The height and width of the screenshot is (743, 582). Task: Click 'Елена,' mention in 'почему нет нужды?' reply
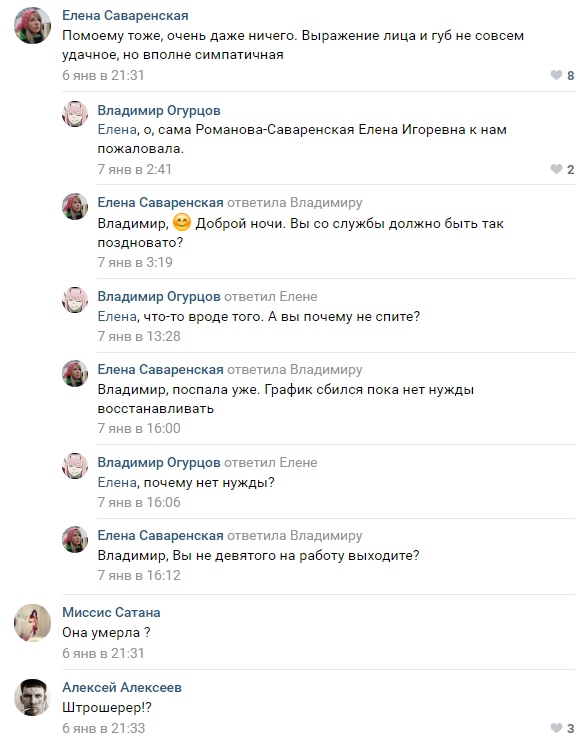[x=118, y=482]
